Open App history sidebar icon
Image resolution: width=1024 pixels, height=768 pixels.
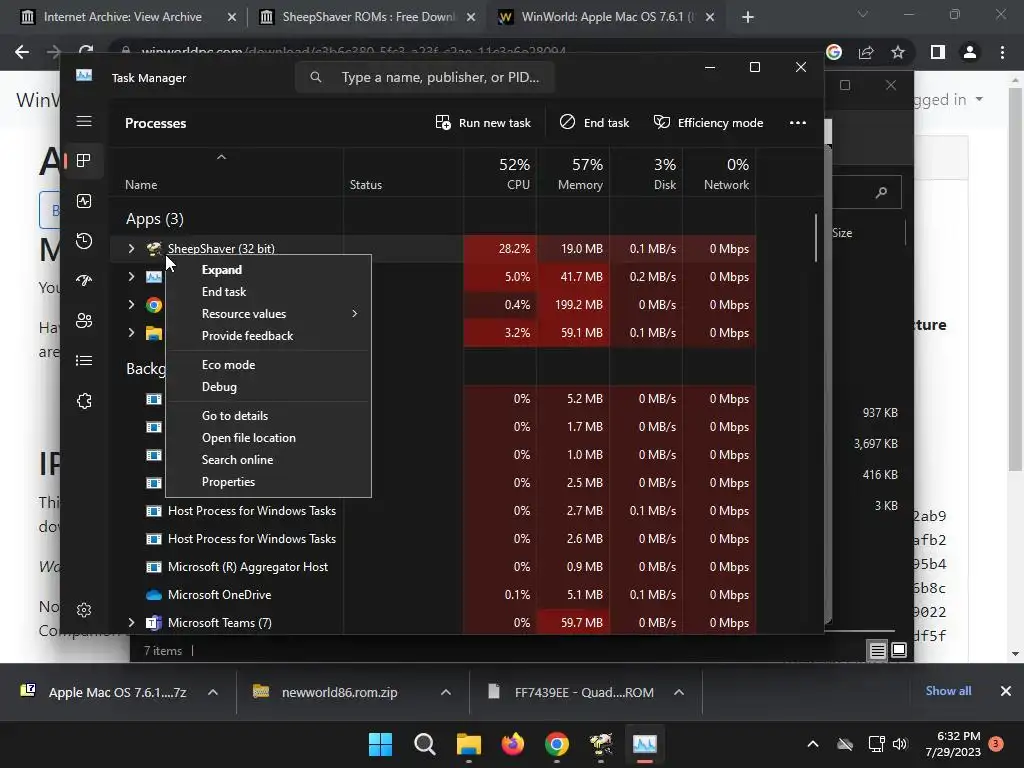point(84,241)
